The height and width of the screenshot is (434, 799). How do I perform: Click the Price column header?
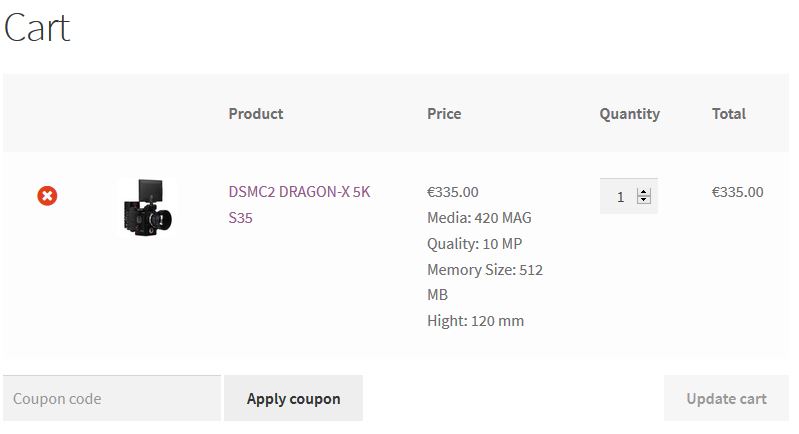[x=444, y=114]
